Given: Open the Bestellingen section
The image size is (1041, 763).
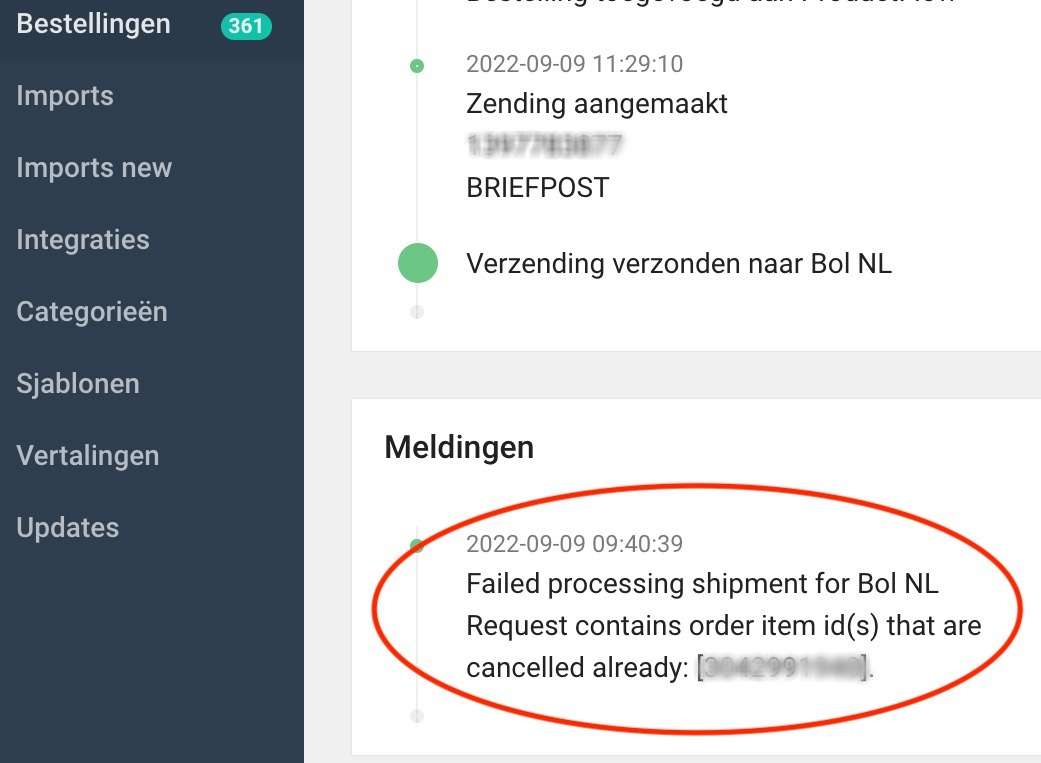Looking at the screenshot, I should point(93,24).
